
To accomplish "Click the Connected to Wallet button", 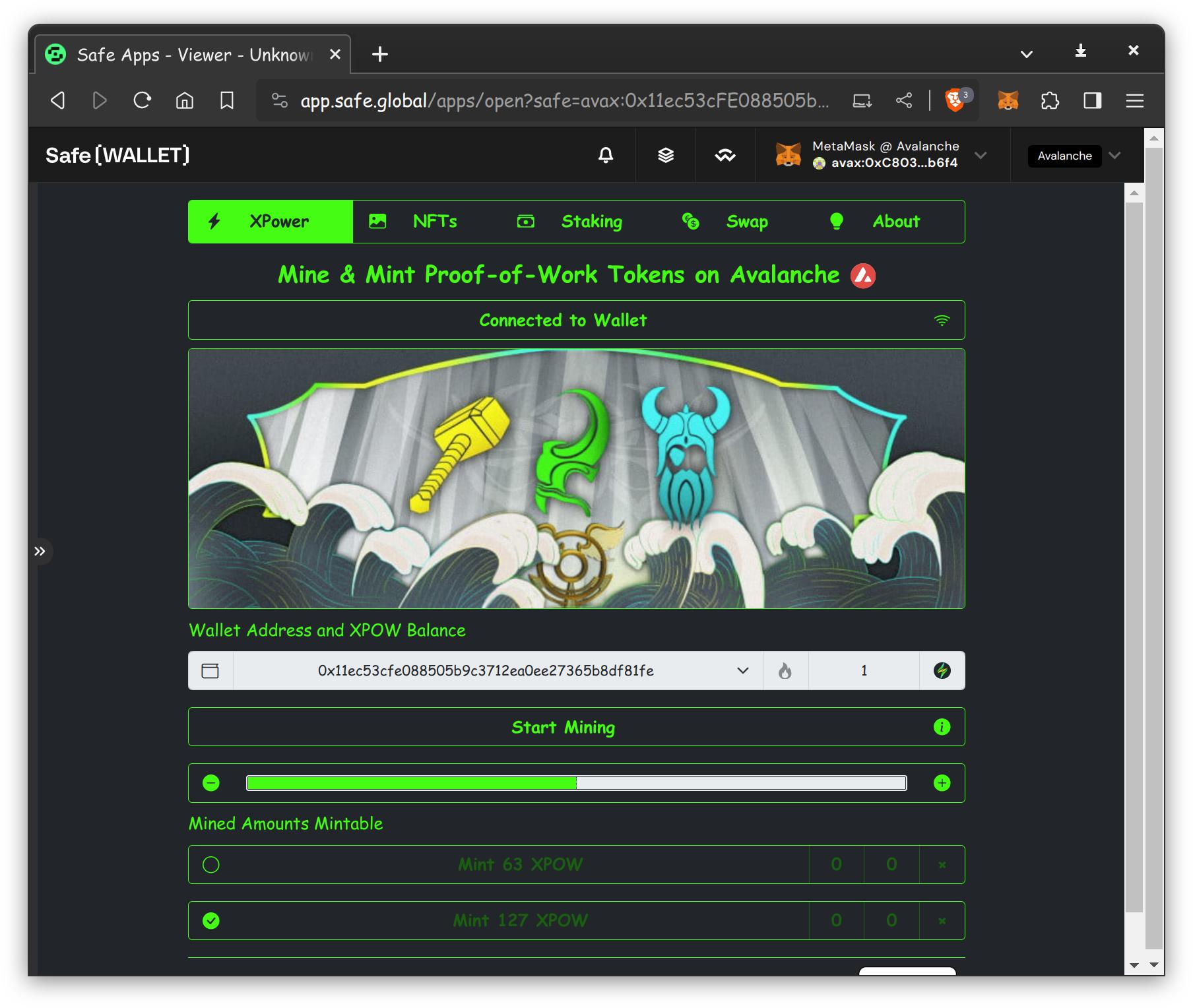I will click(x=576, y=320).
